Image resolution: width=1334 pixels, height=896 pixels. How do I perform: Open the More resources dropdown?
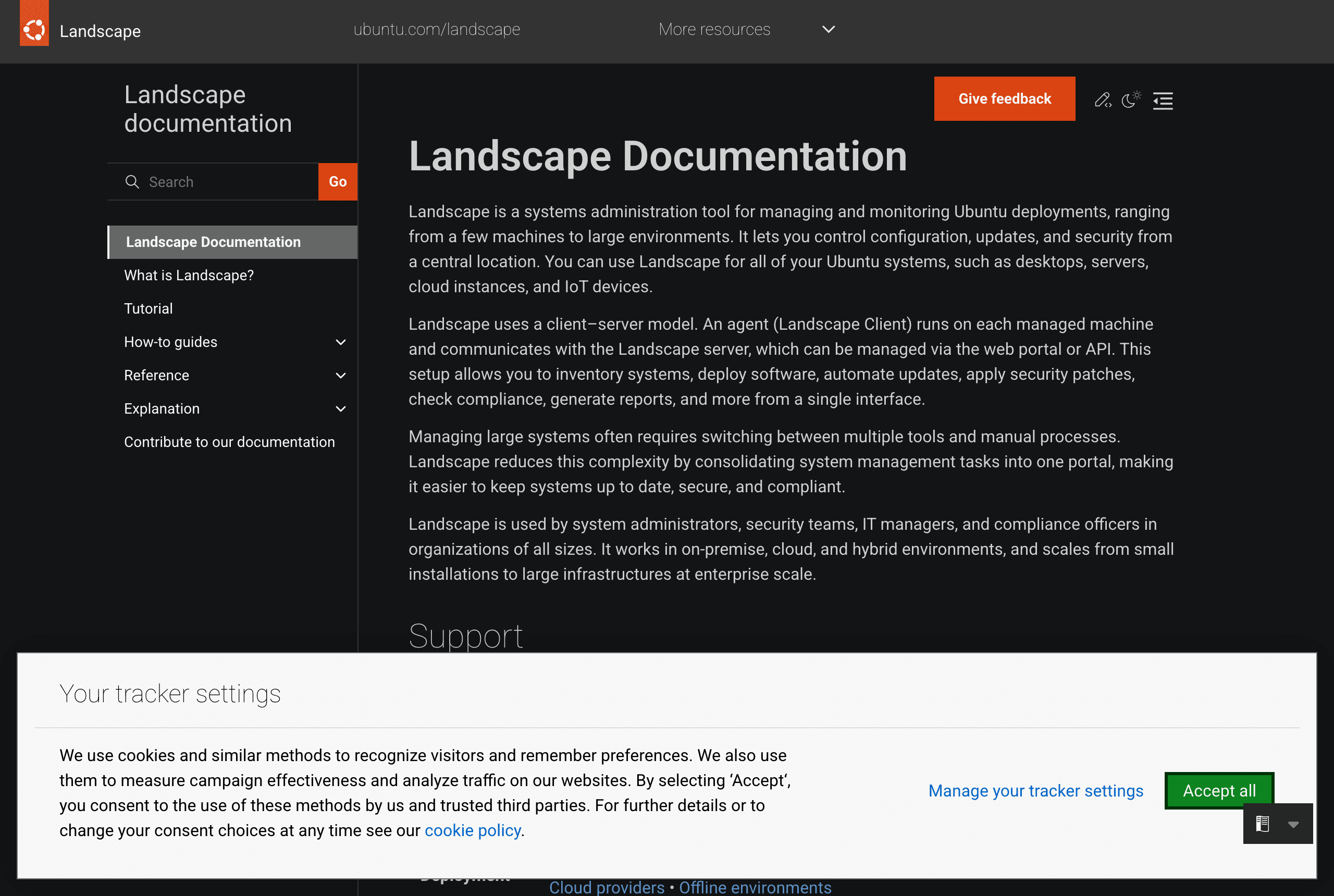[x=746, y=30]
